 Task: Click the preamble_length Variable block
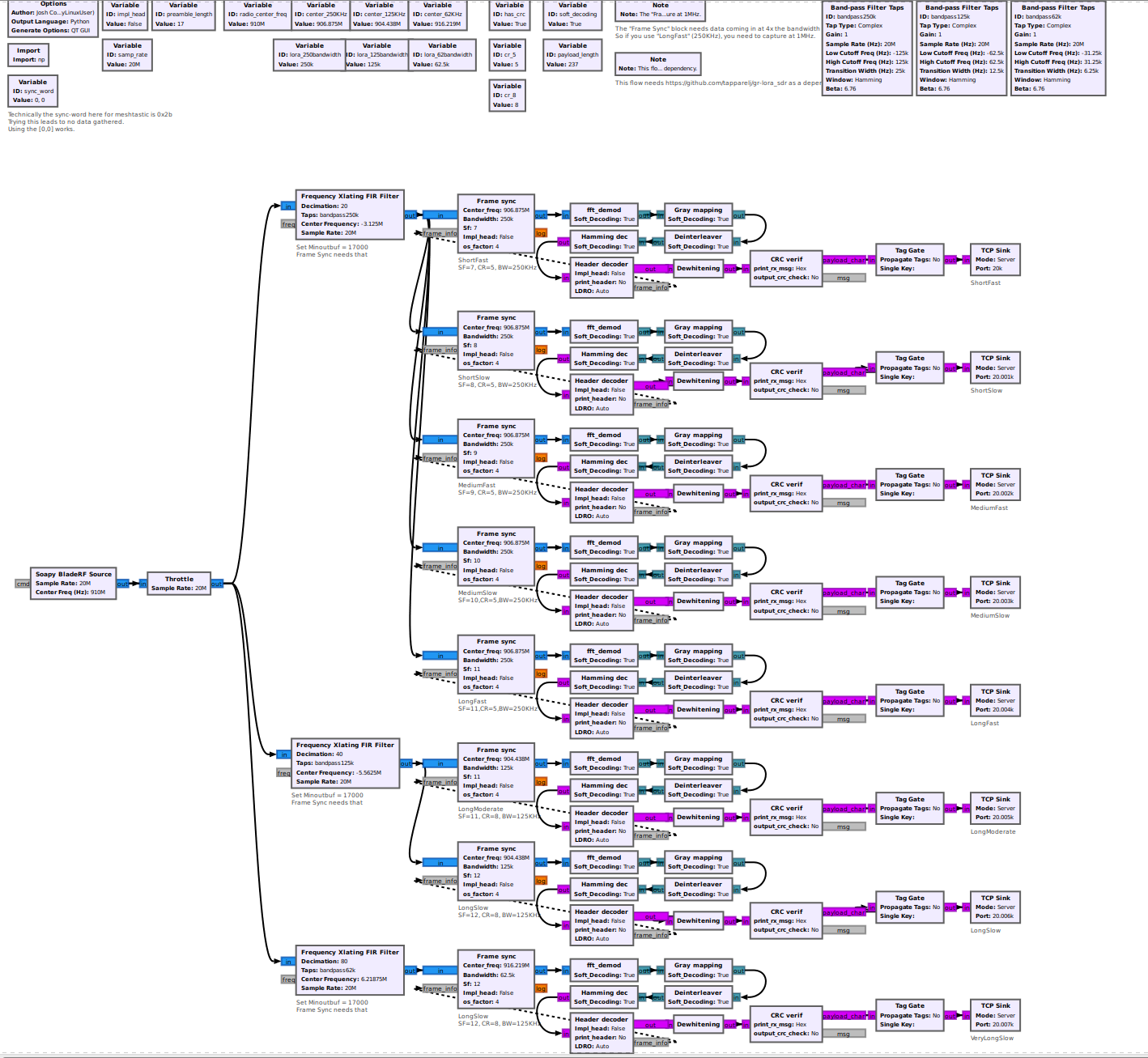tap(184, 15)
